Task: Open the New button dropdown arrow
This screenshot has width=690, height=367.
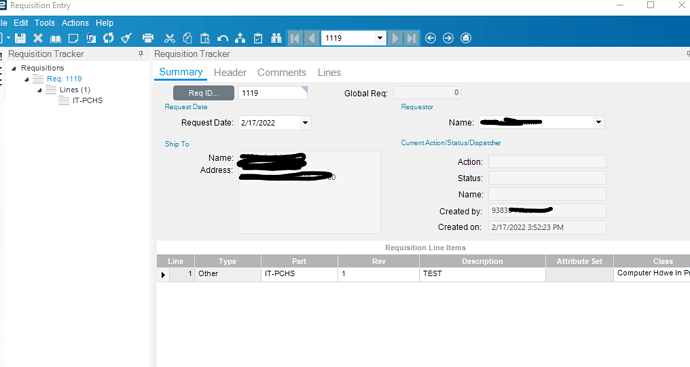Action: tap(8, 38)
